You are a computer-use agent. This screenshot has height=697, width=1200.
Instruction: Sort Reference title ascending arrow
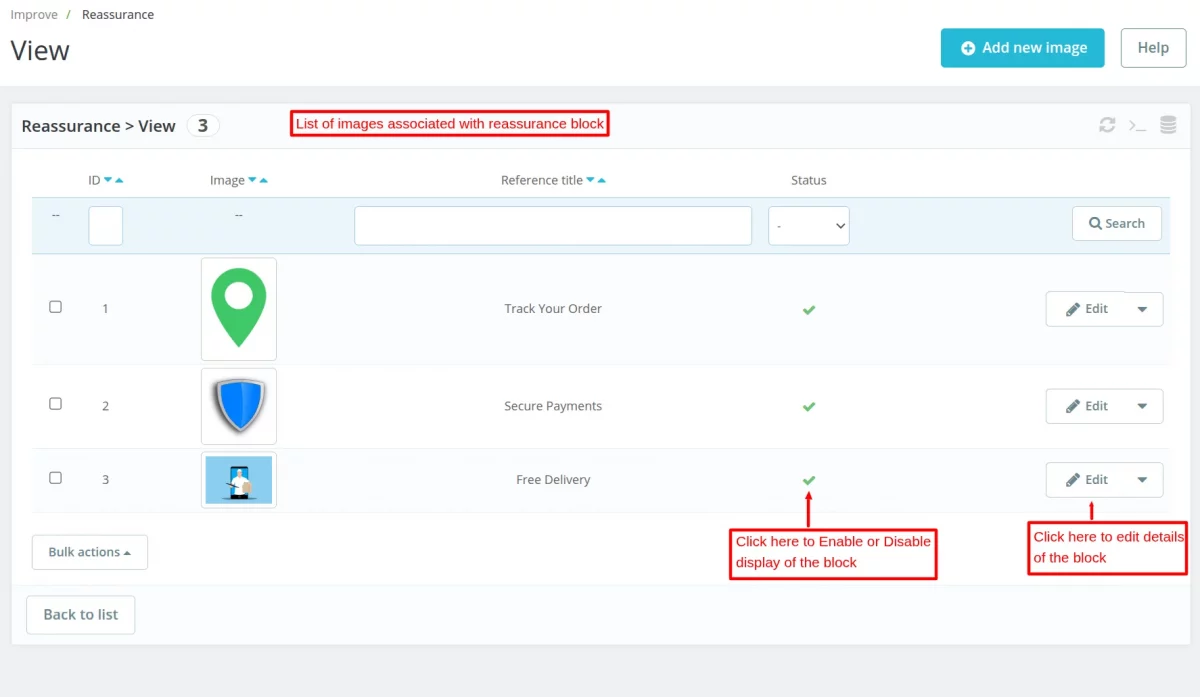pyautogui.click(x=601, y=180)
